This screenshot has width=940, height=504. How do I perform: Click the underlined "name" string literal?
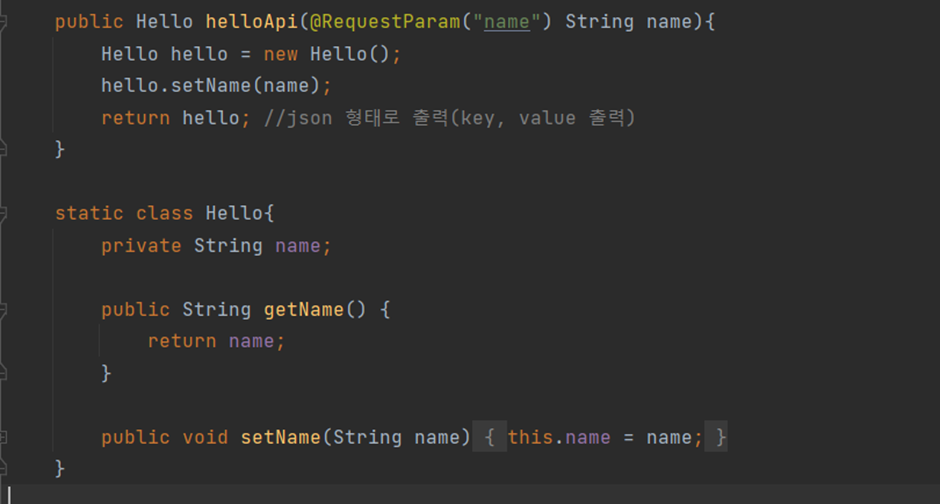coord(507,22)
